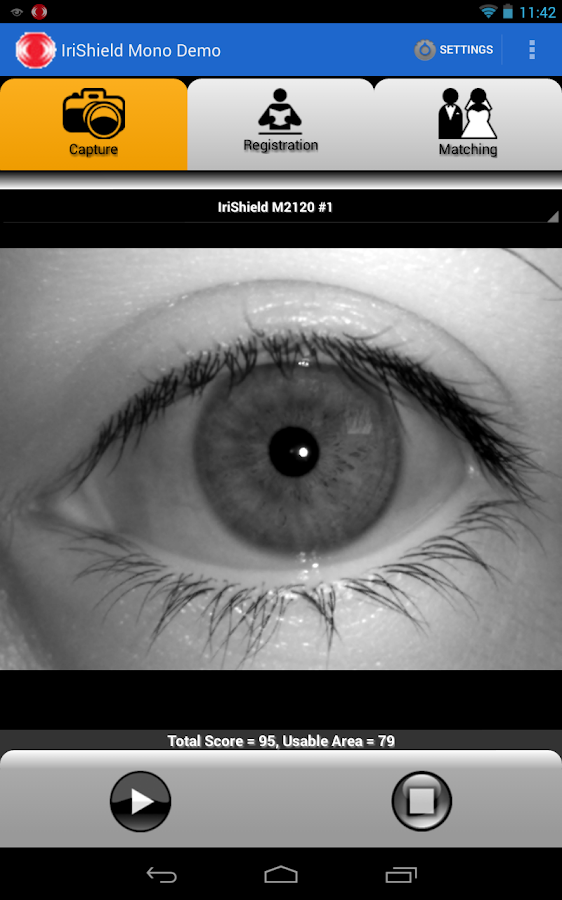Tap the IriShield red app logo
562x900 pixels.
[35, 51]
